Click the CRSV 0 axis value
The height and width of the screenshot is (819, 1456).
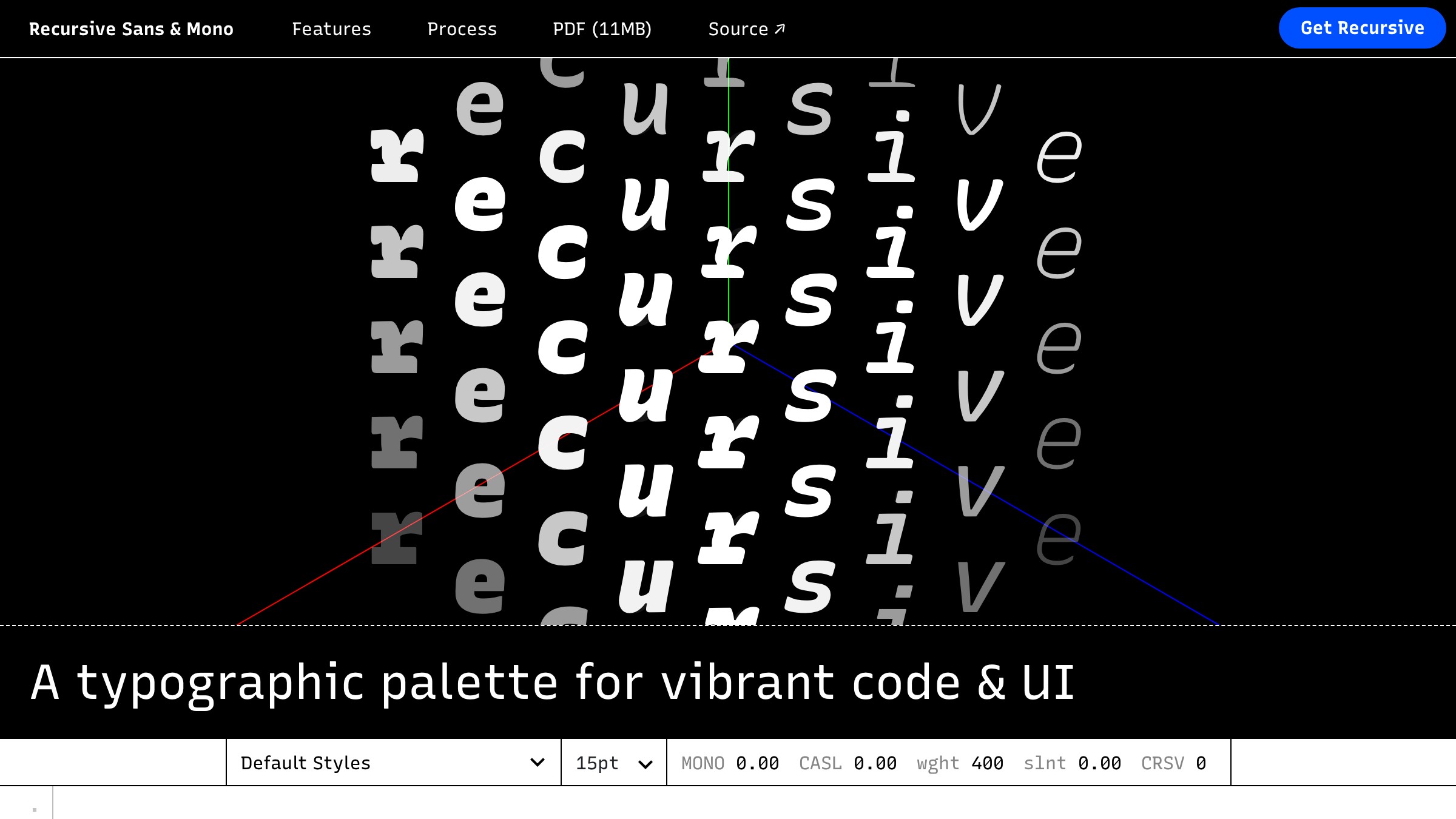pyautogui.click(x=1173, y=763)
